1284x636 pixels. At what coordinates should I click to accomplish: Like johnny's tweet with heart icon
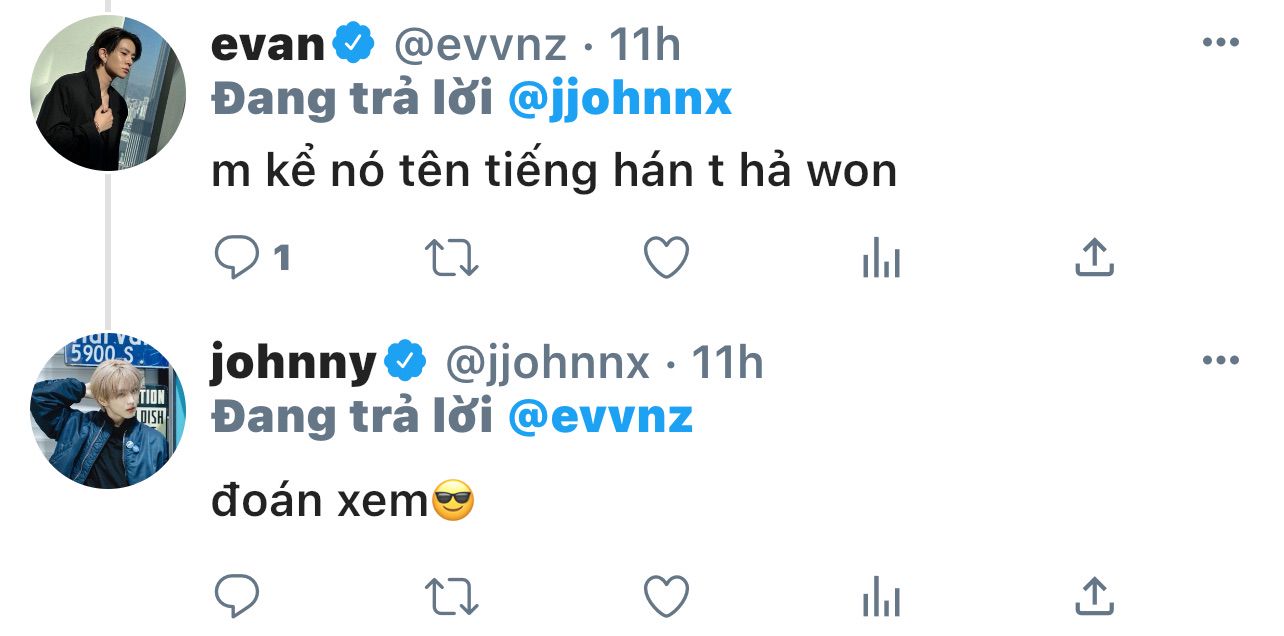(666, 597)
